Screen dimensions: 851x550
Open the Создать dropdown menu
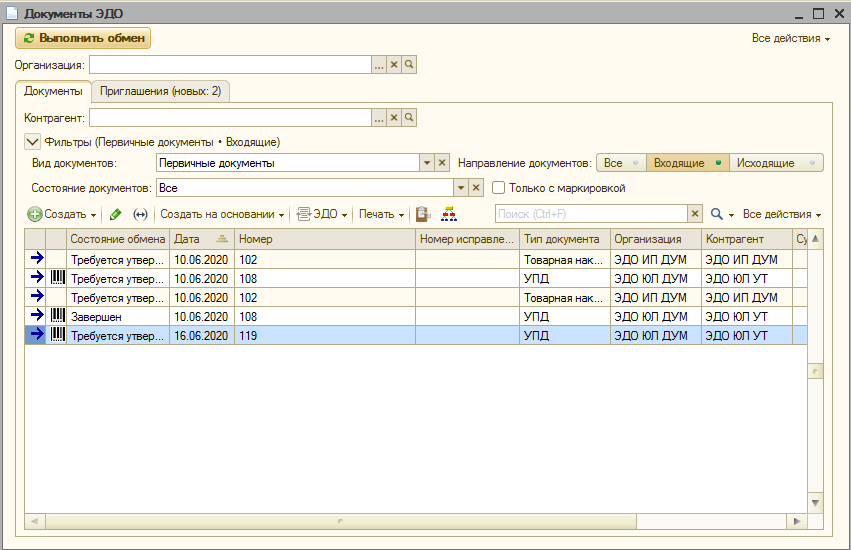point(62,214)
